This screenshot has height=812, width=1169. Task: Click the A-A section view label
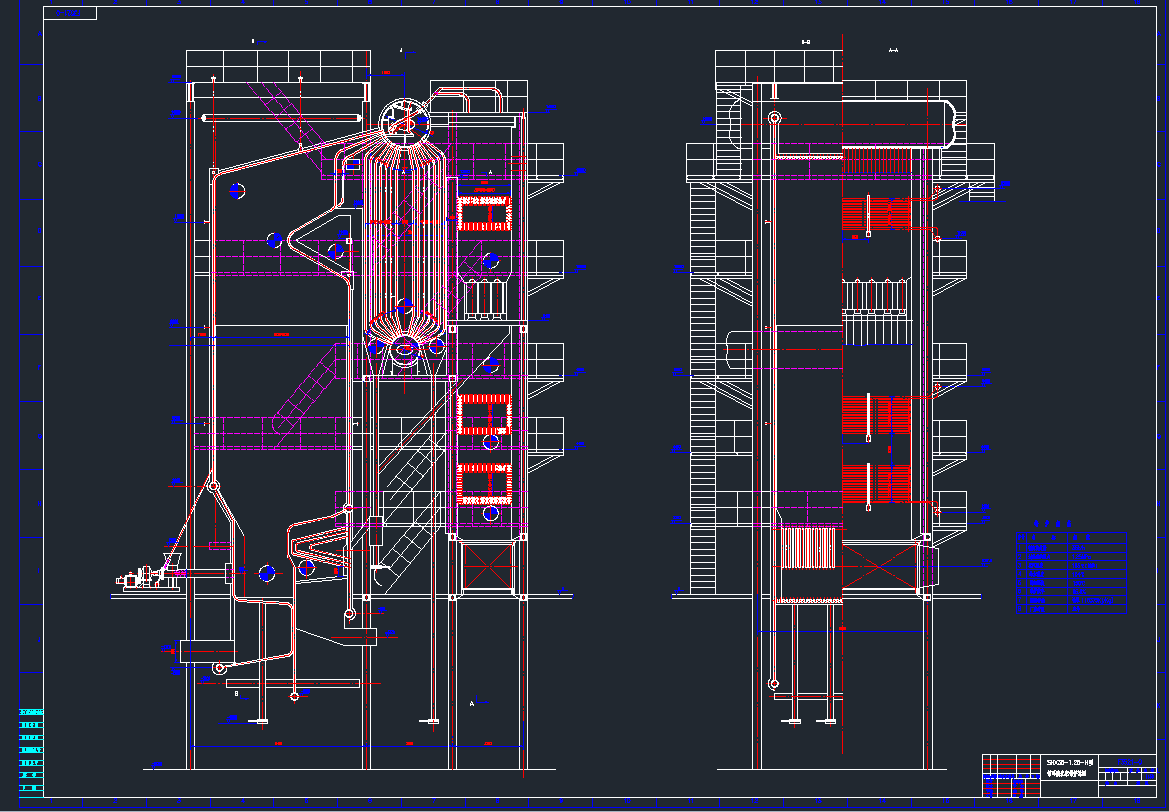[893, 45]
